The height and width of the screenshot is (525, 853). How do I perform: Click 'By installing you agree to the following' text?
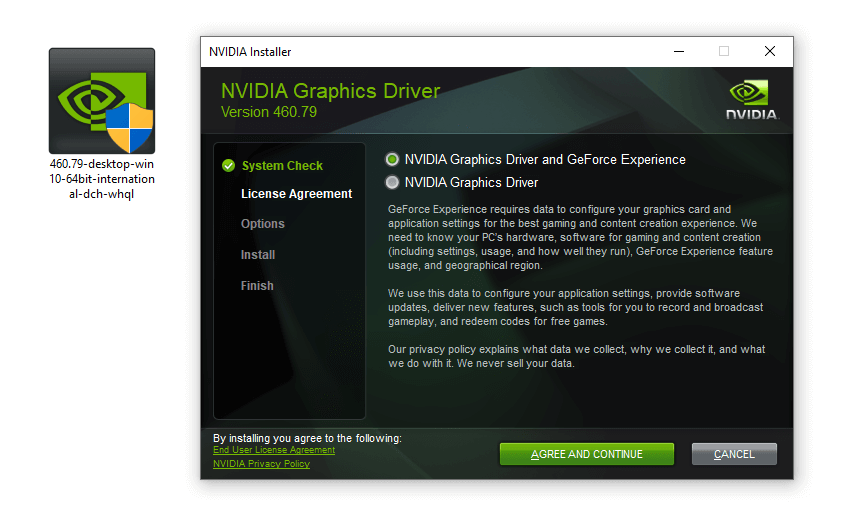pyautogui.click(x=307, y=438)
